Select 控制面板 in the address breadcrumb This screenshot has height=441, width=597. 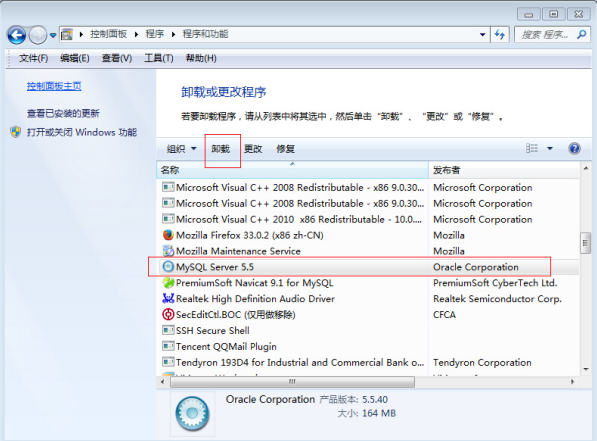109,34
